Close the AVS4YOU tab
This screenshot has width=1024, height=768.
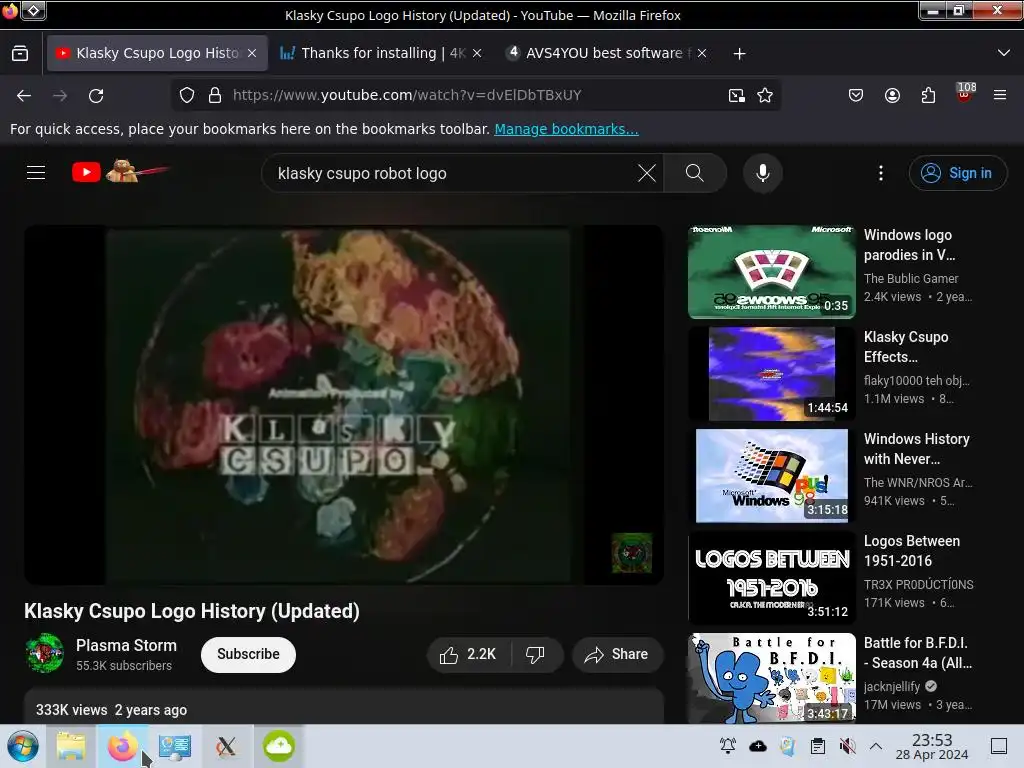point(702,53)
